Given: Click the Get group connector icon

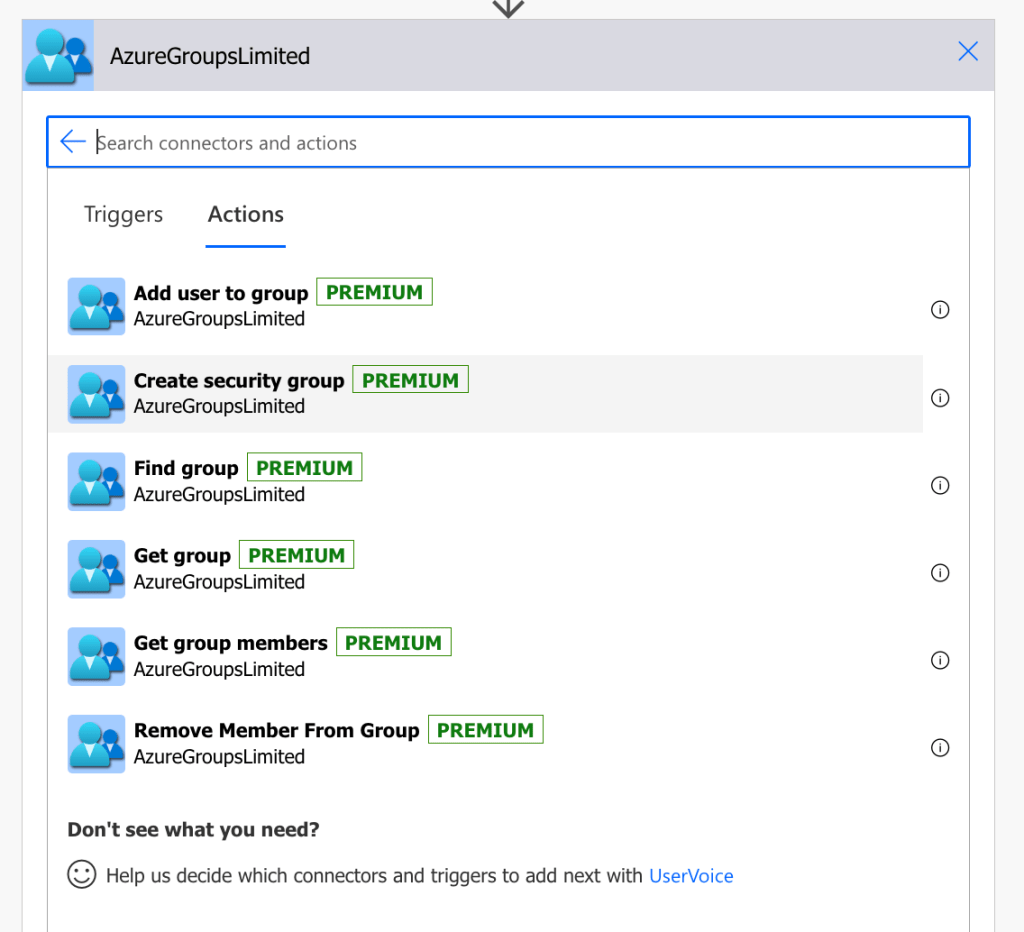Looking at the screenshot, I should [x=96, y=568].
